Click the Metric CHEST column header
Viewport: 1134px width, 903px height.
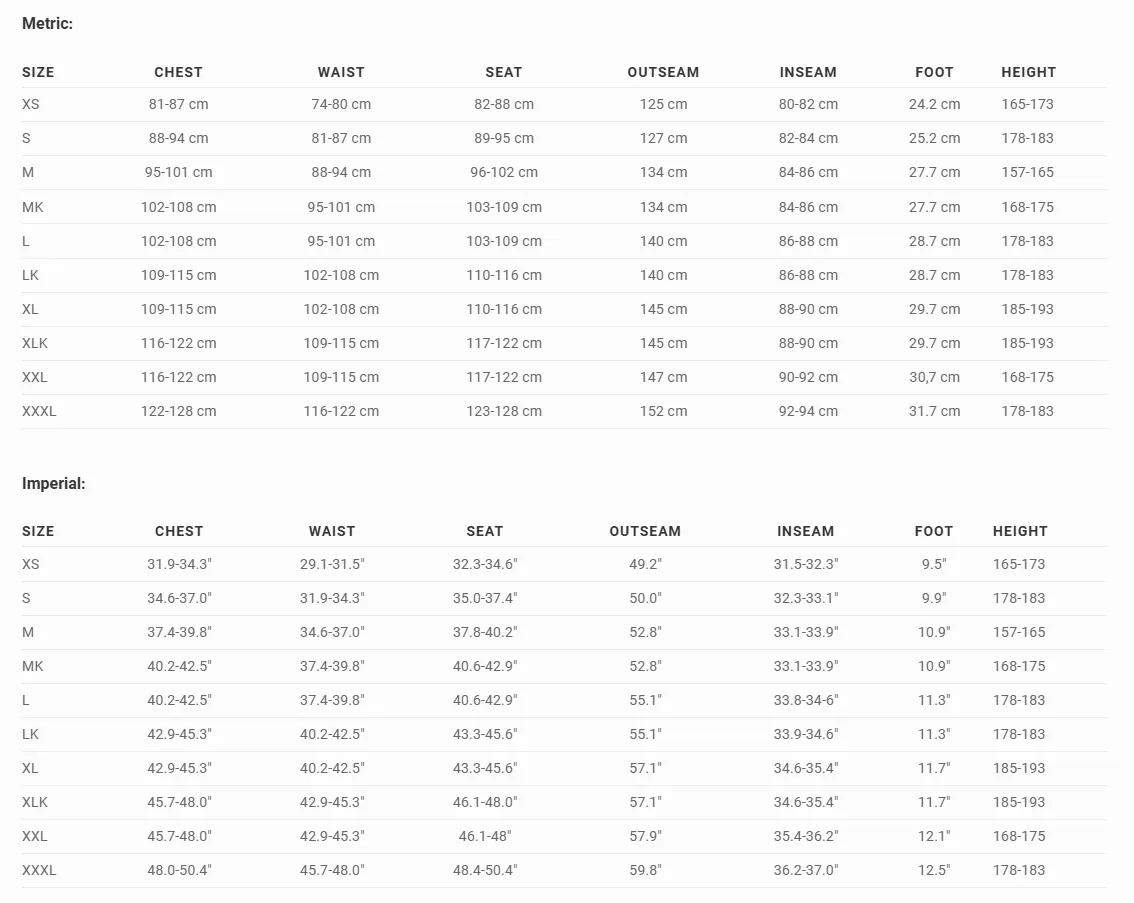click(x=178, y=72)
